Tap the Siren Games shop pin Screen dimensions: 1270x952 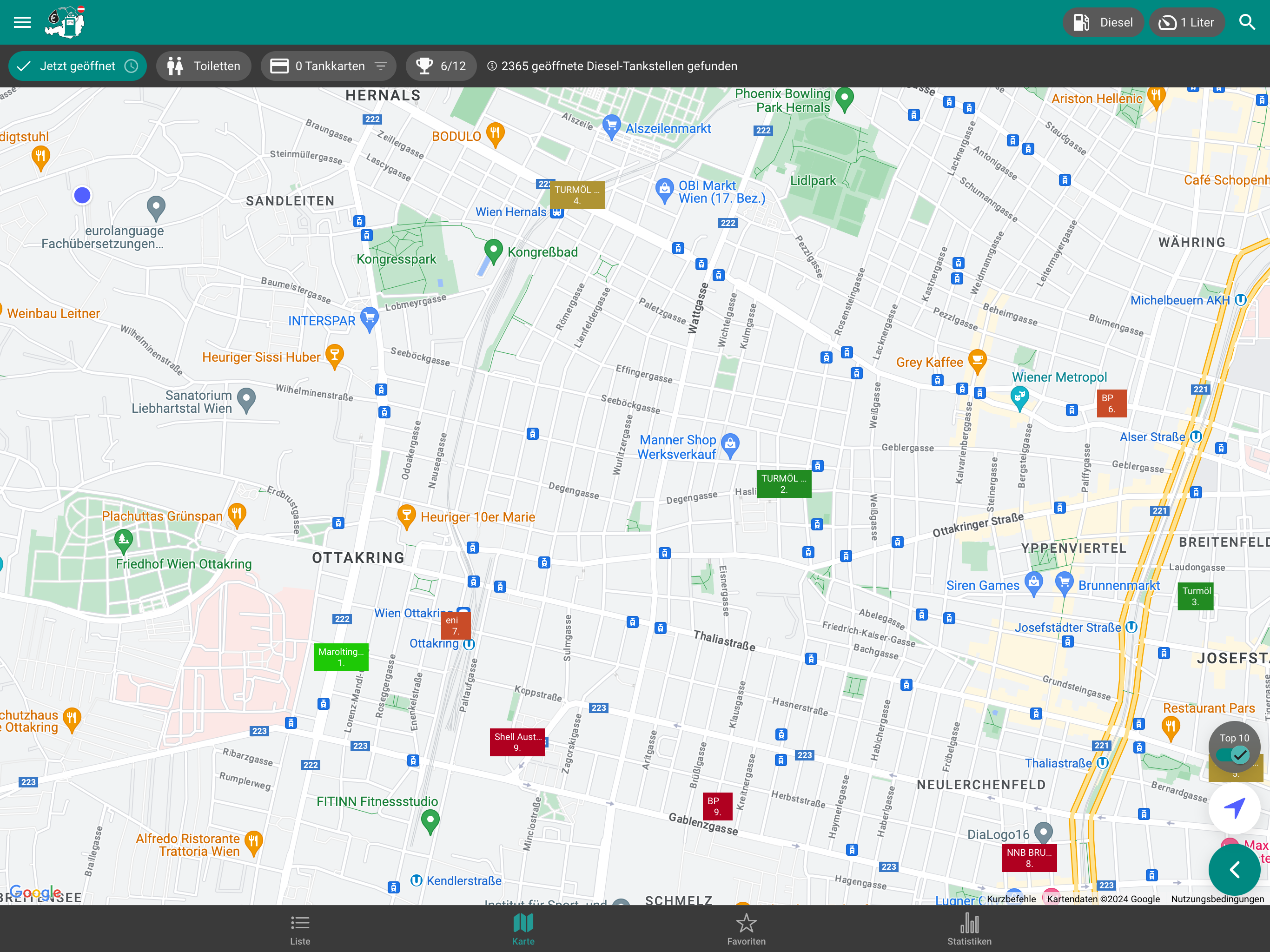pyautogui.click(x=1033, y=584)
